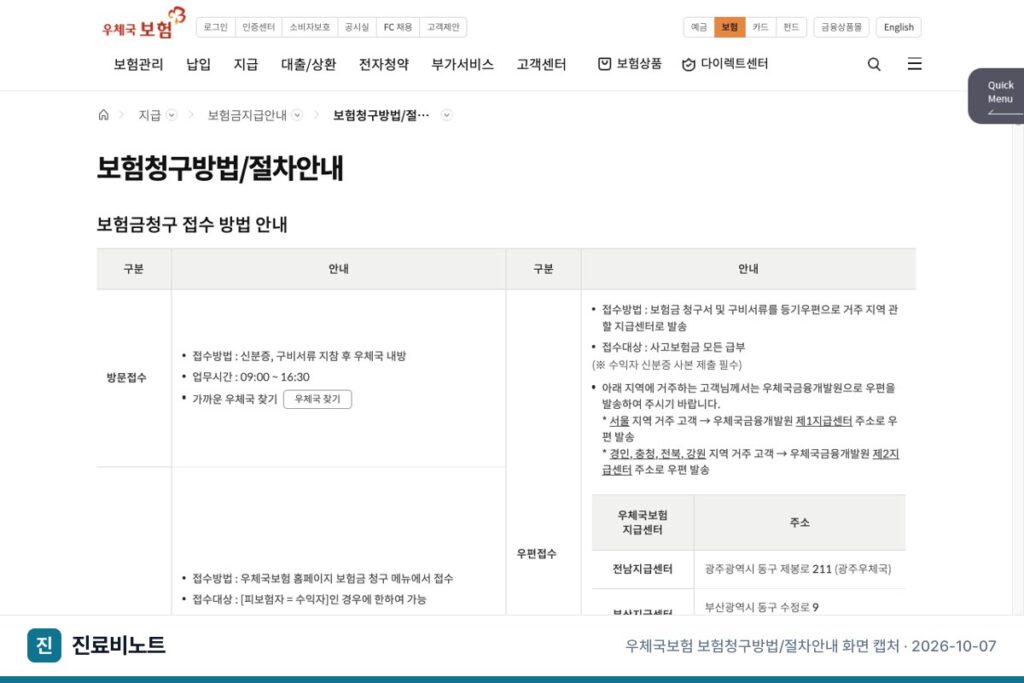Open the 인증센터 link
Viewport: 1024px width, 683px height.
tap(259, 27)
